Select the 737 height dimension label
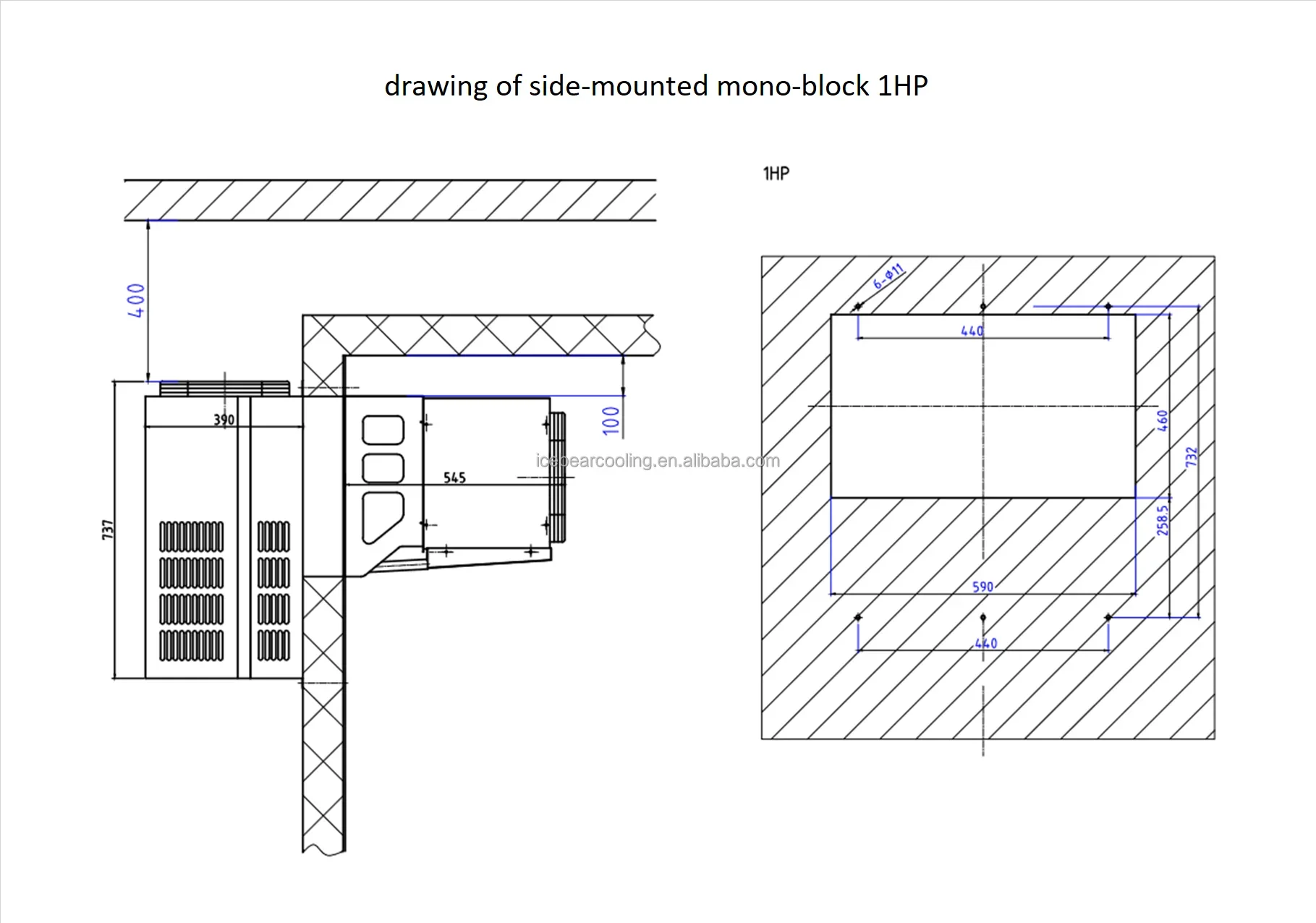Screen dimensions: 1316x923 tap(108, 529)
